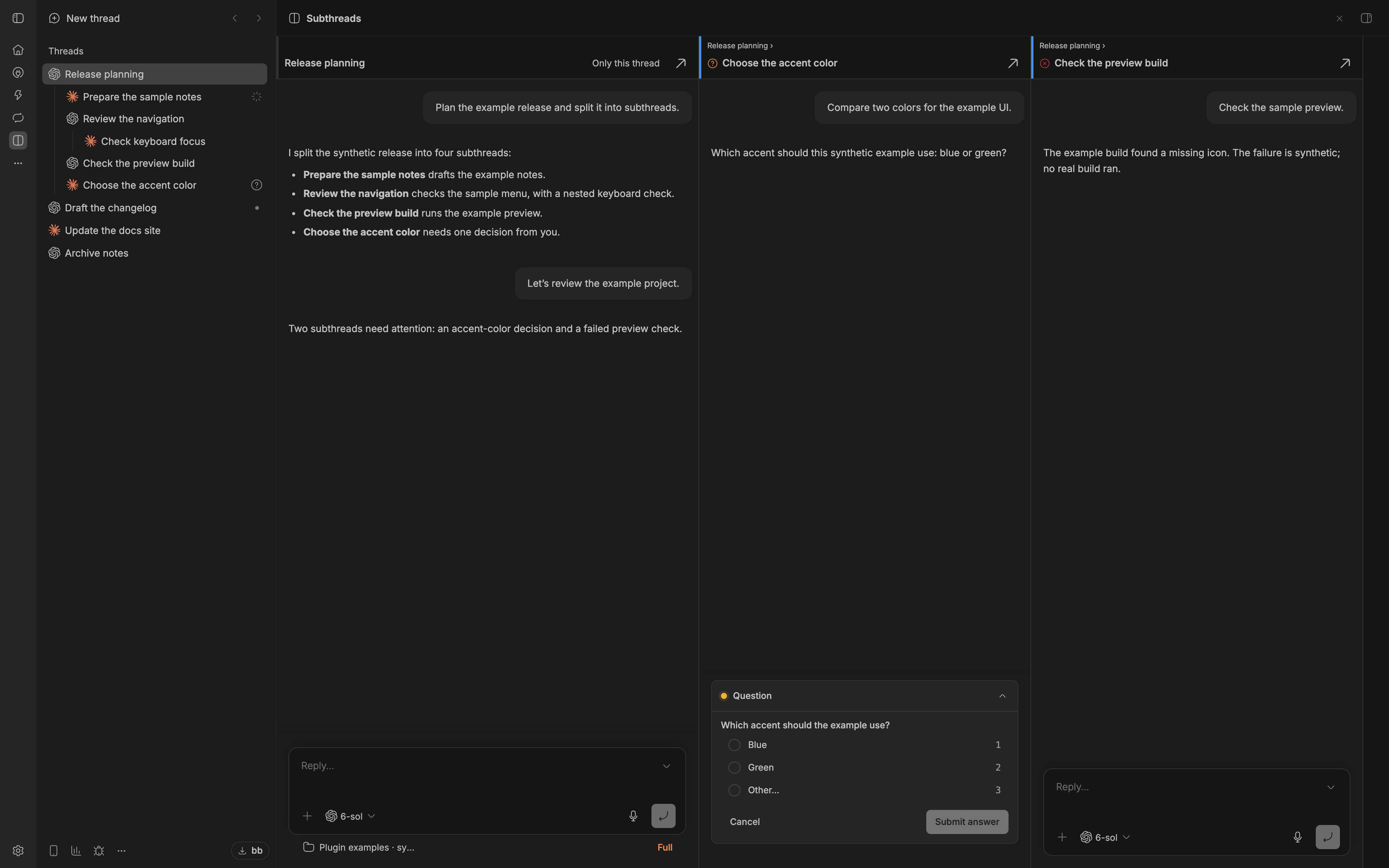The image size is (1389, 868).
Task: Open Plugin examples folder selector
Action: [x=359, y=847]
